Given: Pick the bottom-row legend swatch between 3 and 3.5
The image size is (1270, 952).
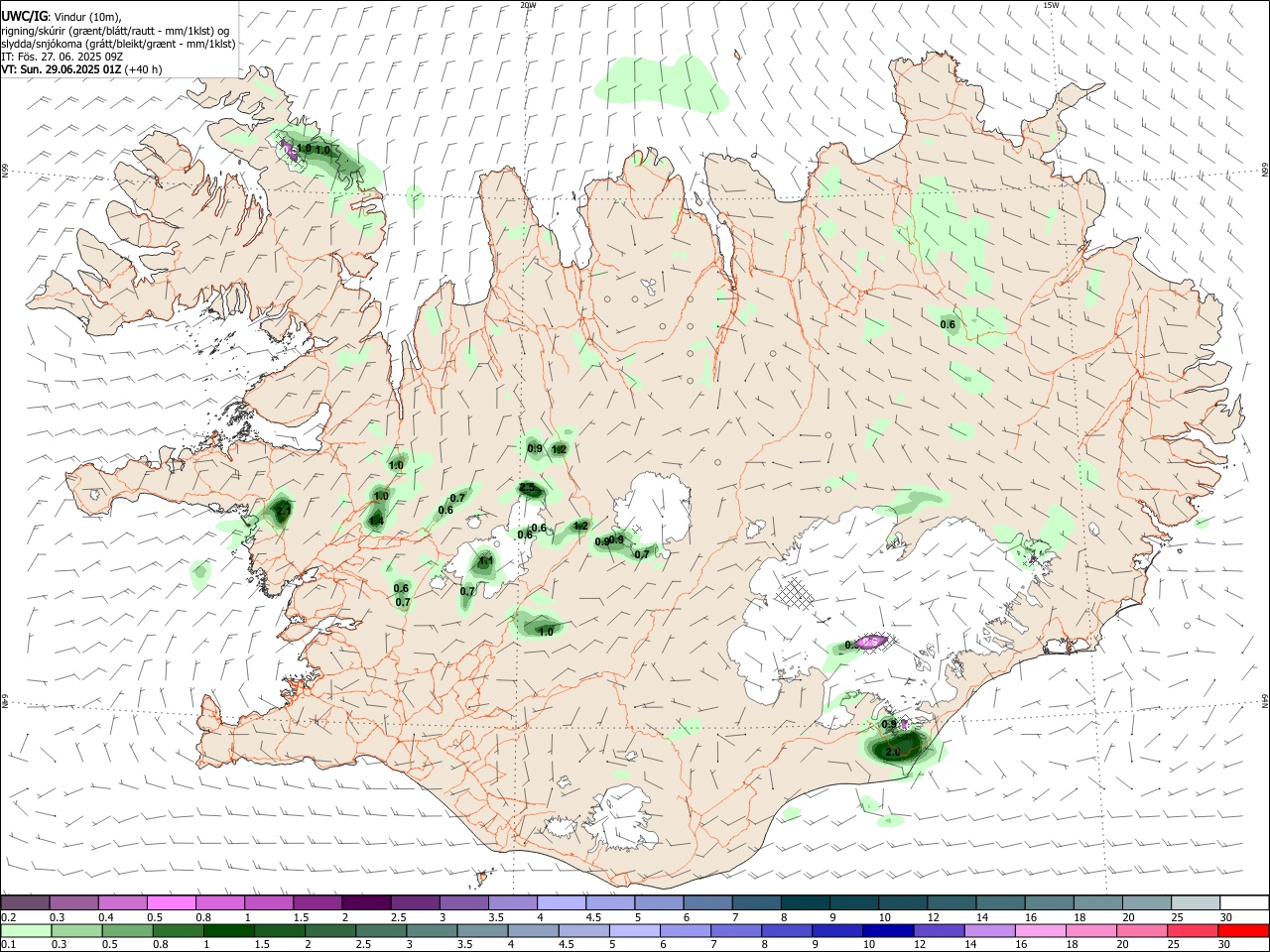Looking at the screenshot, I should pyautogui.click(x=431, y=930).
